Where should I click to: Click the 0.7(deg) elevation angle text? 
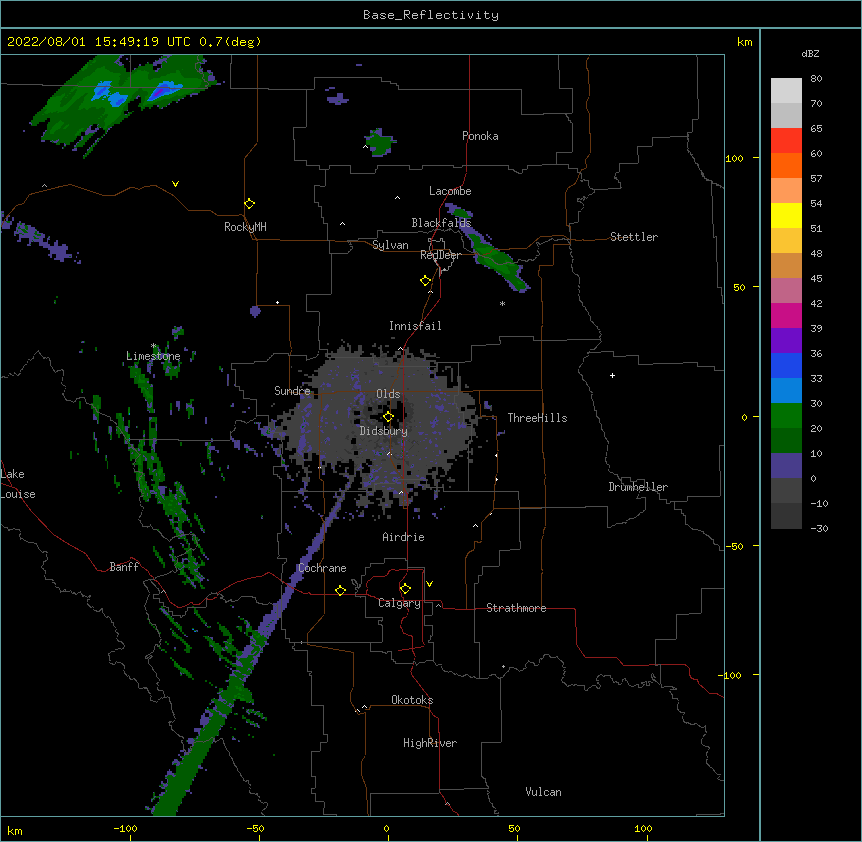click(230, 42)
